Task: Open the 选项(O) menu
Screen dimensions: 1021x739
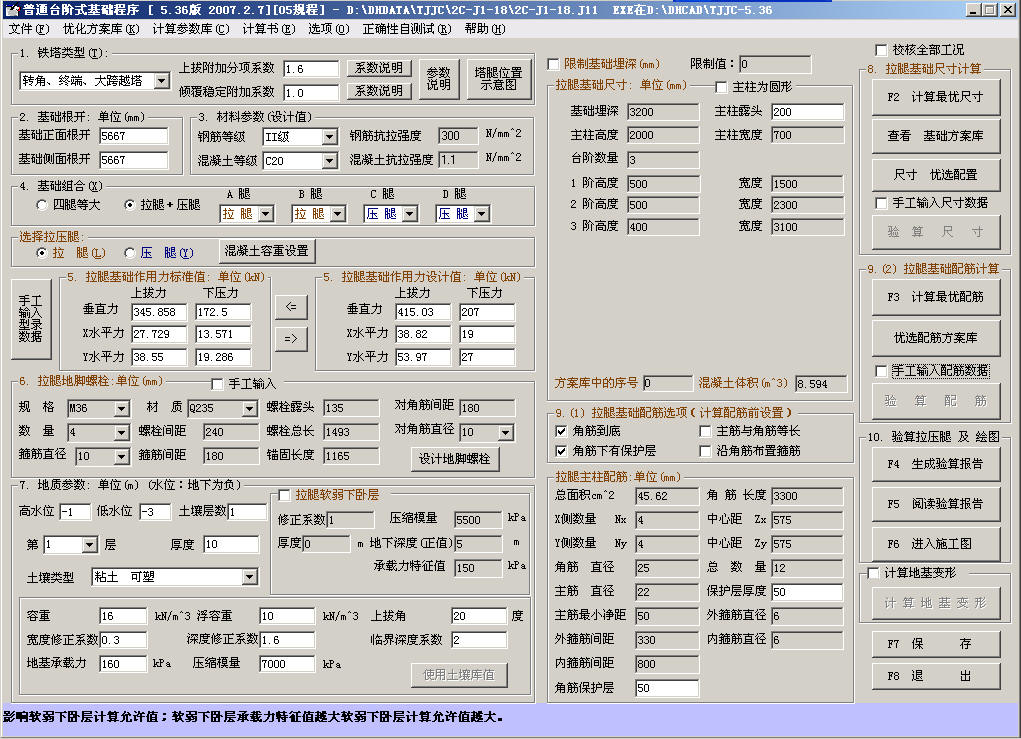Action: pos(328,29)
